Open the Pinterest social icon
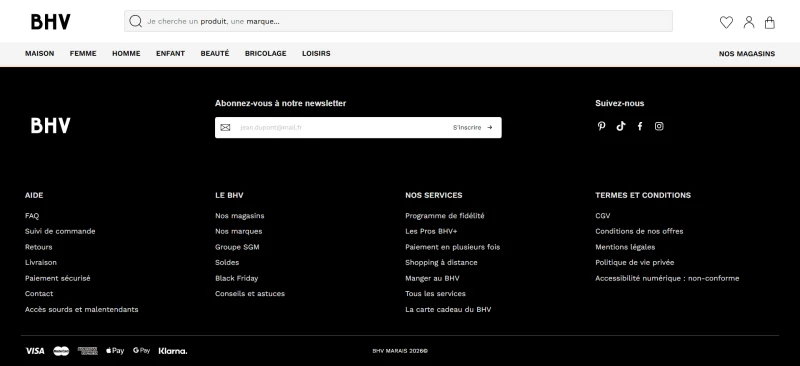 tap(602, 126)
